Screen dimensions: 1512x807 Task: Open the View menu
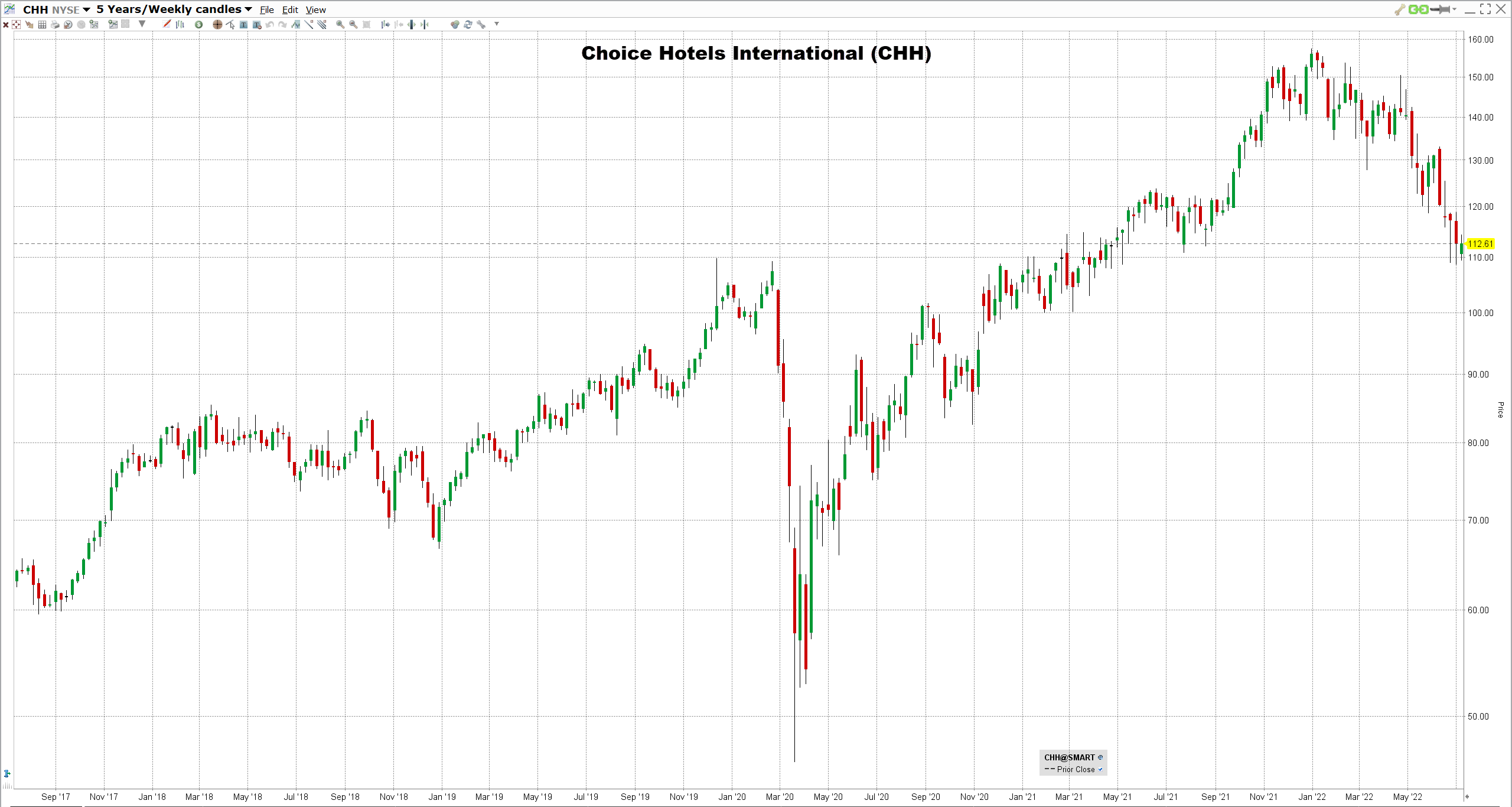point(316,10)
